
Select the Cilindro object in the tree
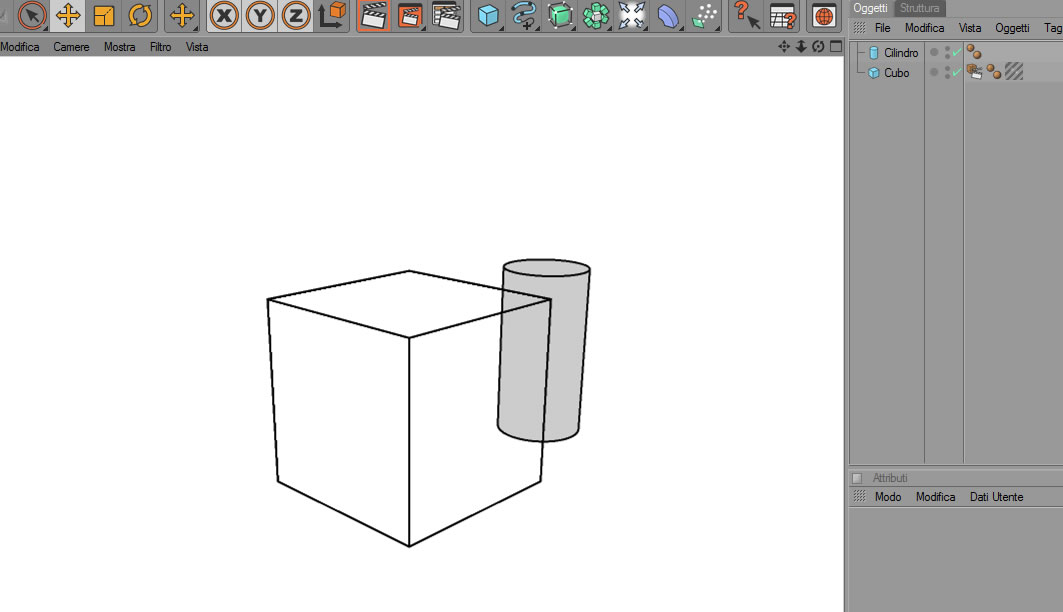click(x=900, y=53)
